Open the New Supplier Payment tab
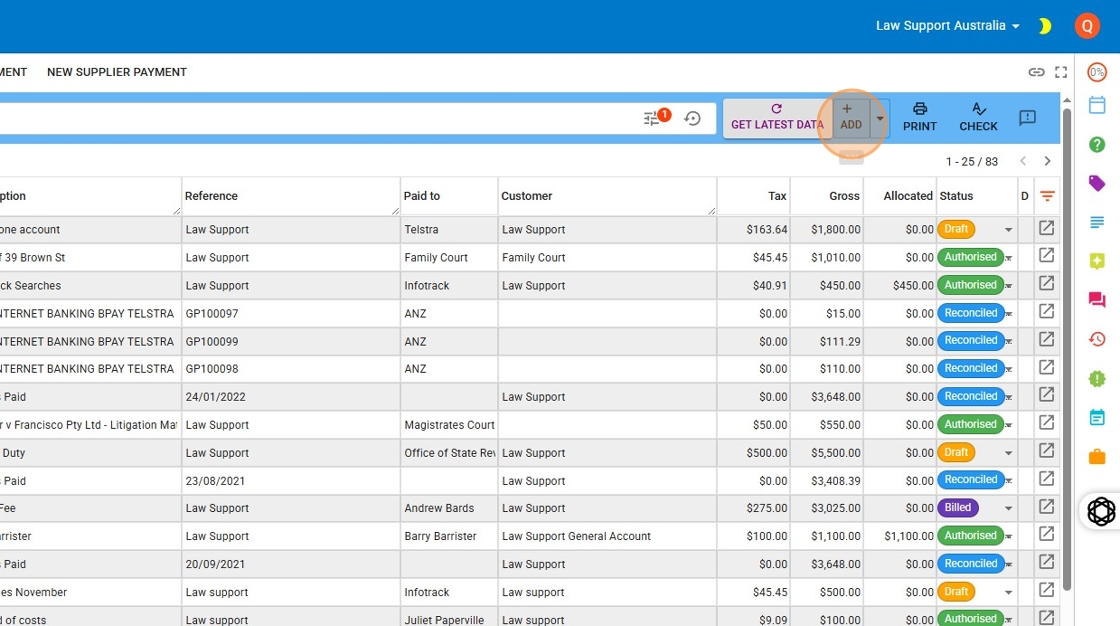The image size is (1120, 626). click(x=117, y=72)
